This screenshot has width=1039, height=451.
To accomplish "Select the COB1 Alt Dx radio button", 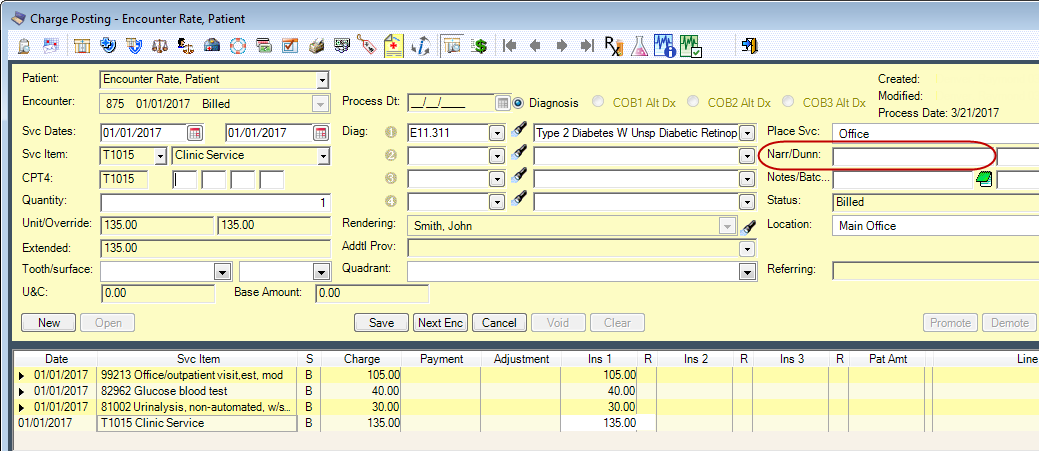I will pos(598,102).
